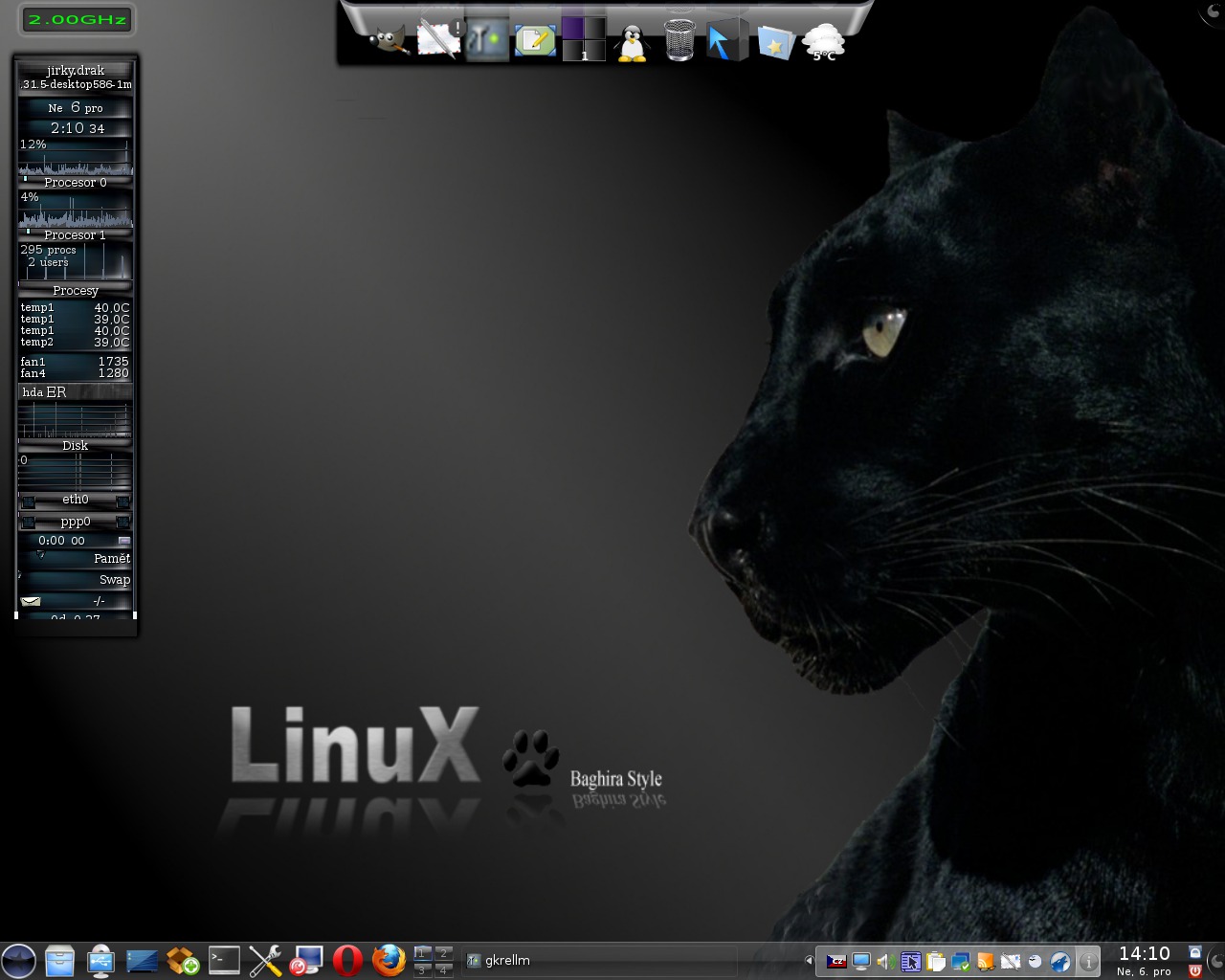Viewport: 1225px width, 980px height.
Task: Open the trash bin in top dock
Action: click(x=679, y=41)
